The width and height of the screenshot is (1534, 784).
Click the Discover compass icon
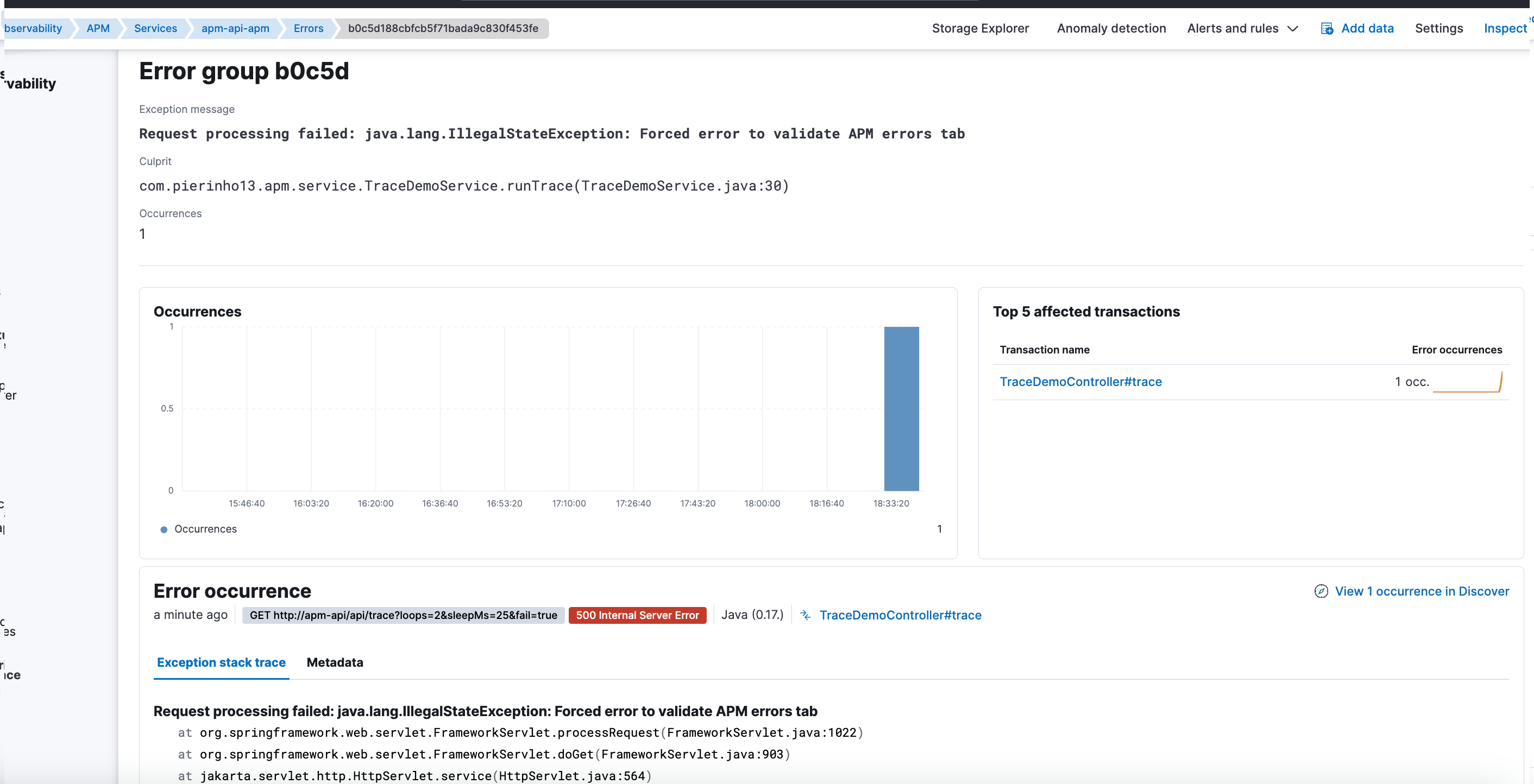(x=1321, y=591)
